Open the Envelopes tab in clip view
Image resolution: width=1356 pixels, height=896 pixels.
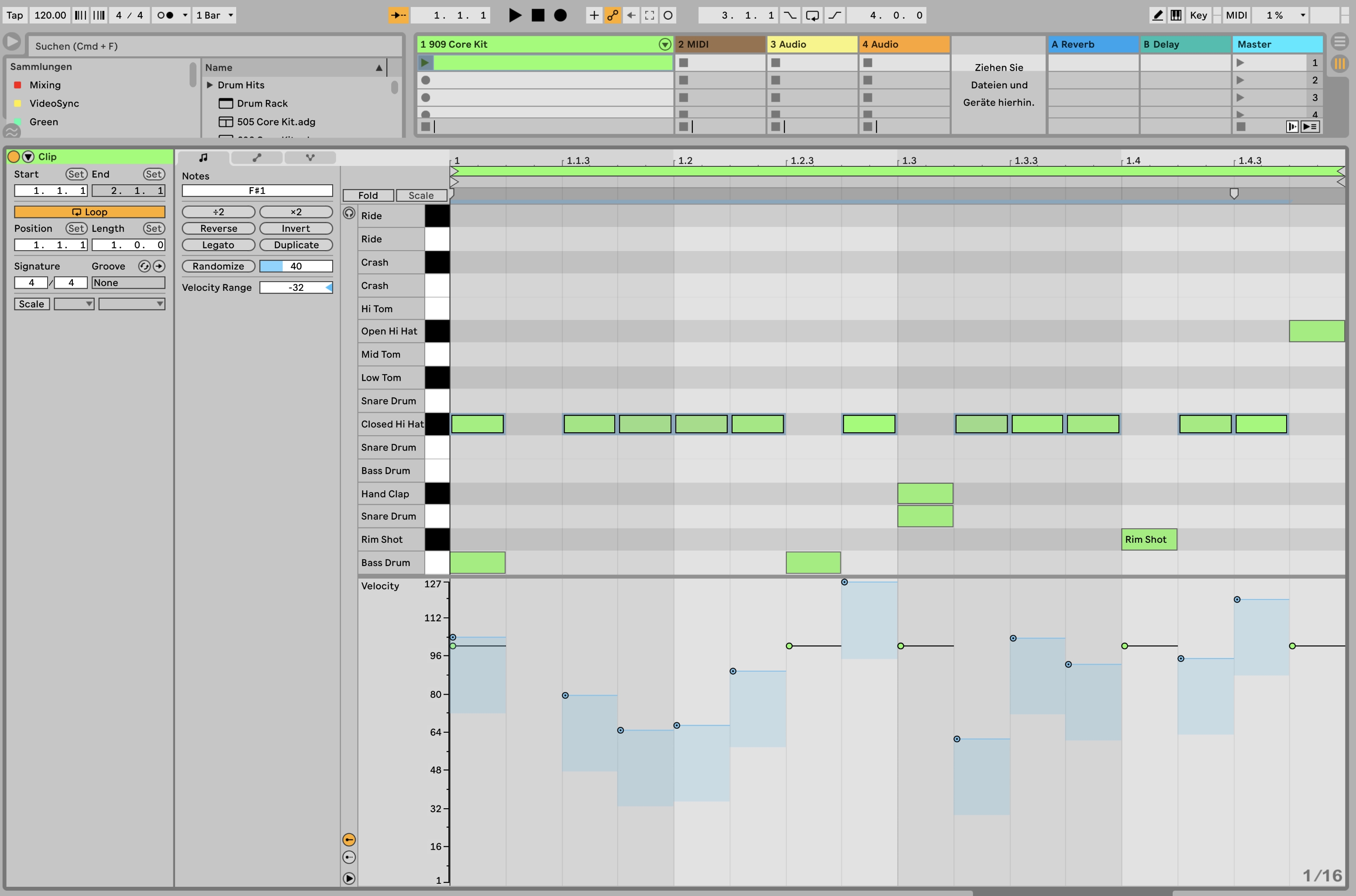tap(256, 157)
